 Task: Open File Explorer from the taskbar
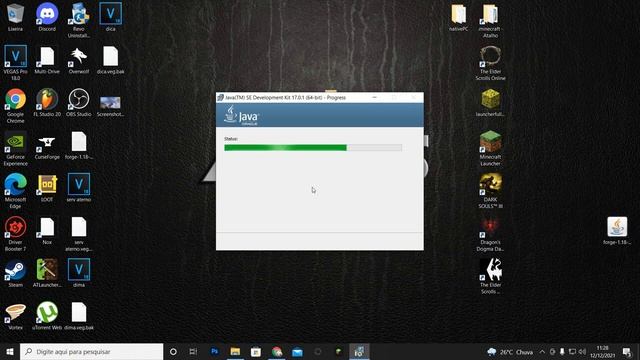tap(235, 351)
